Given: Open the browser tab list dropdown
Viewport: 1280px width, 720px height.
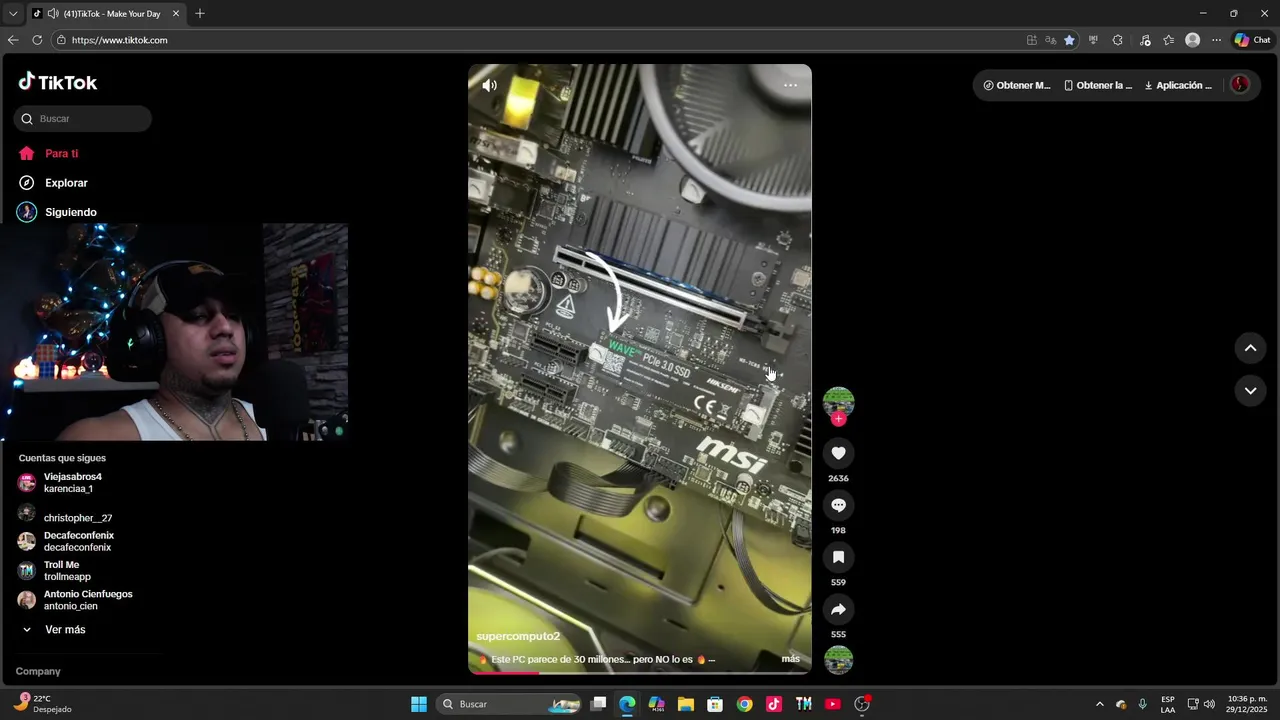Looking at the screenshot, I should pos(13,14).
